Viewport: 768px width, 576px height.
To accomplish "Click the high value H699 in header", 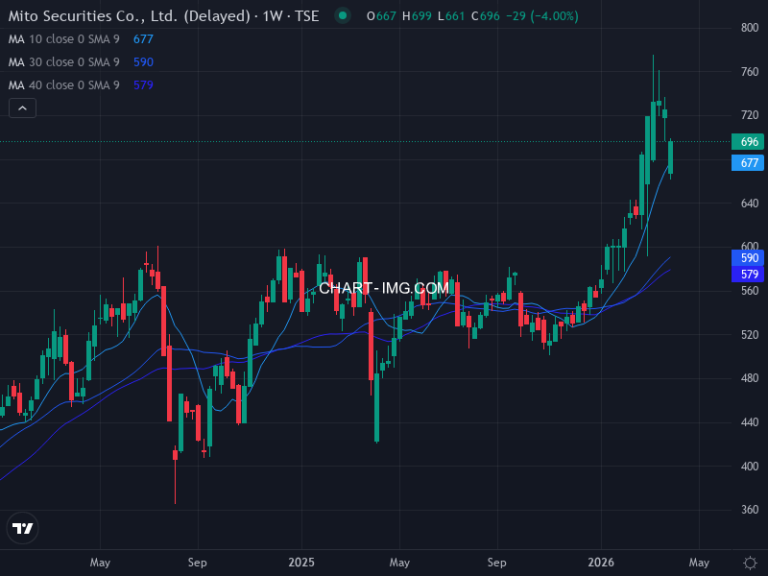I will pos(417,16).
